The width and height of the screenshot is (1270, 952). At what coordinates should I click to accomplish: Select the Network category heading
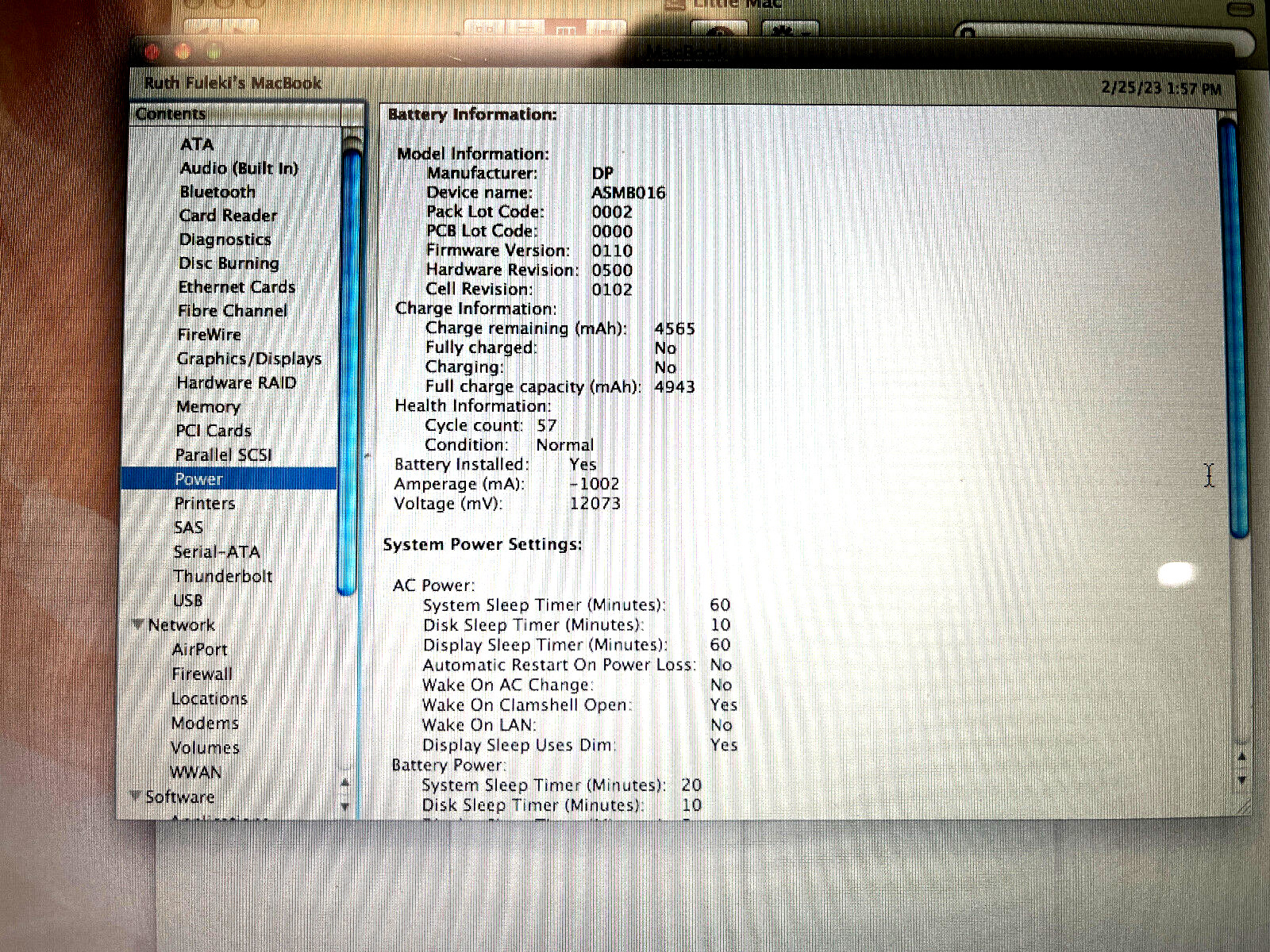181,625
